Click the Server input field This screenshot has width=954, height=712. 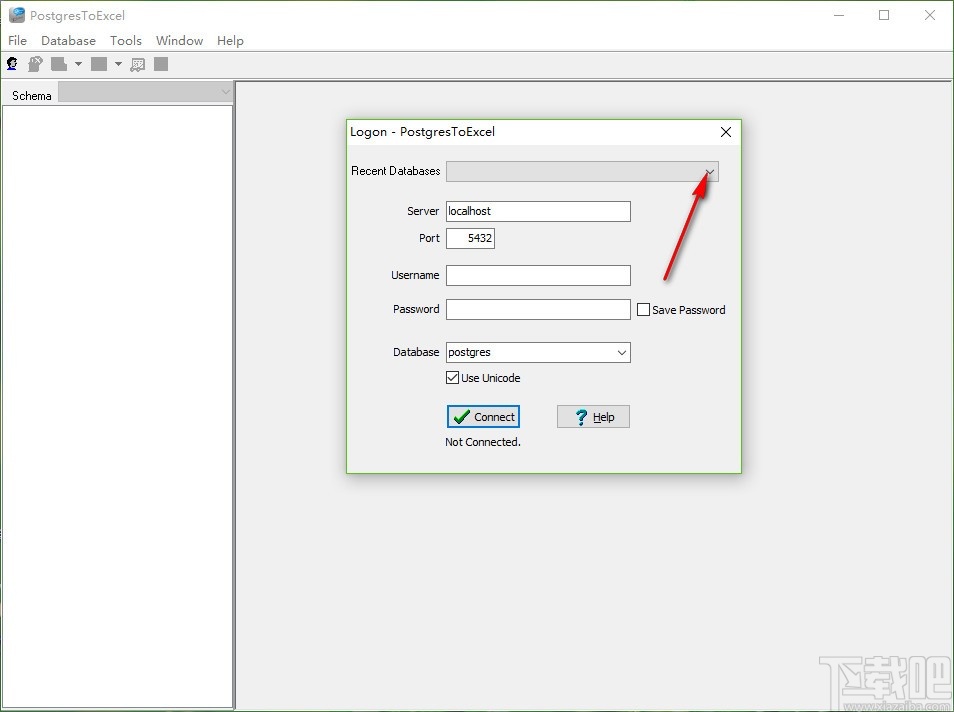click(538, 211)
